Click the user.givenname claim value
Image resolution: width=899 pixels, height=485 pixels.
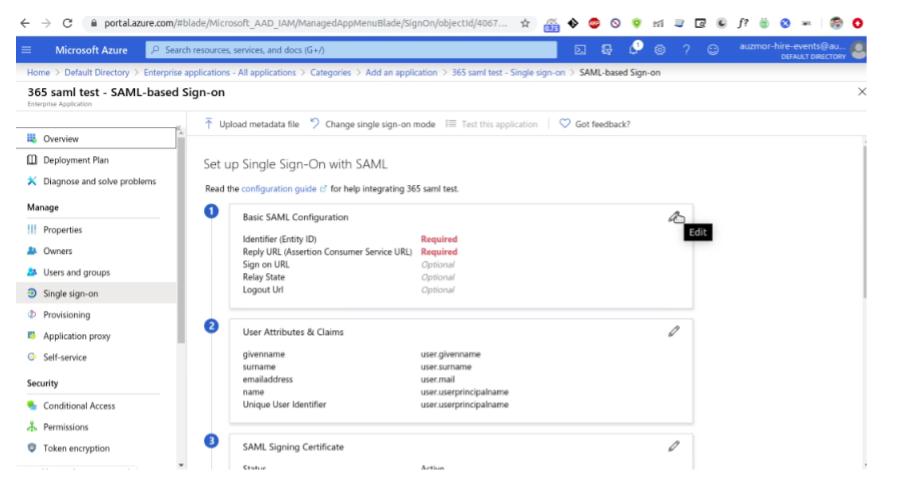point(450,354)
